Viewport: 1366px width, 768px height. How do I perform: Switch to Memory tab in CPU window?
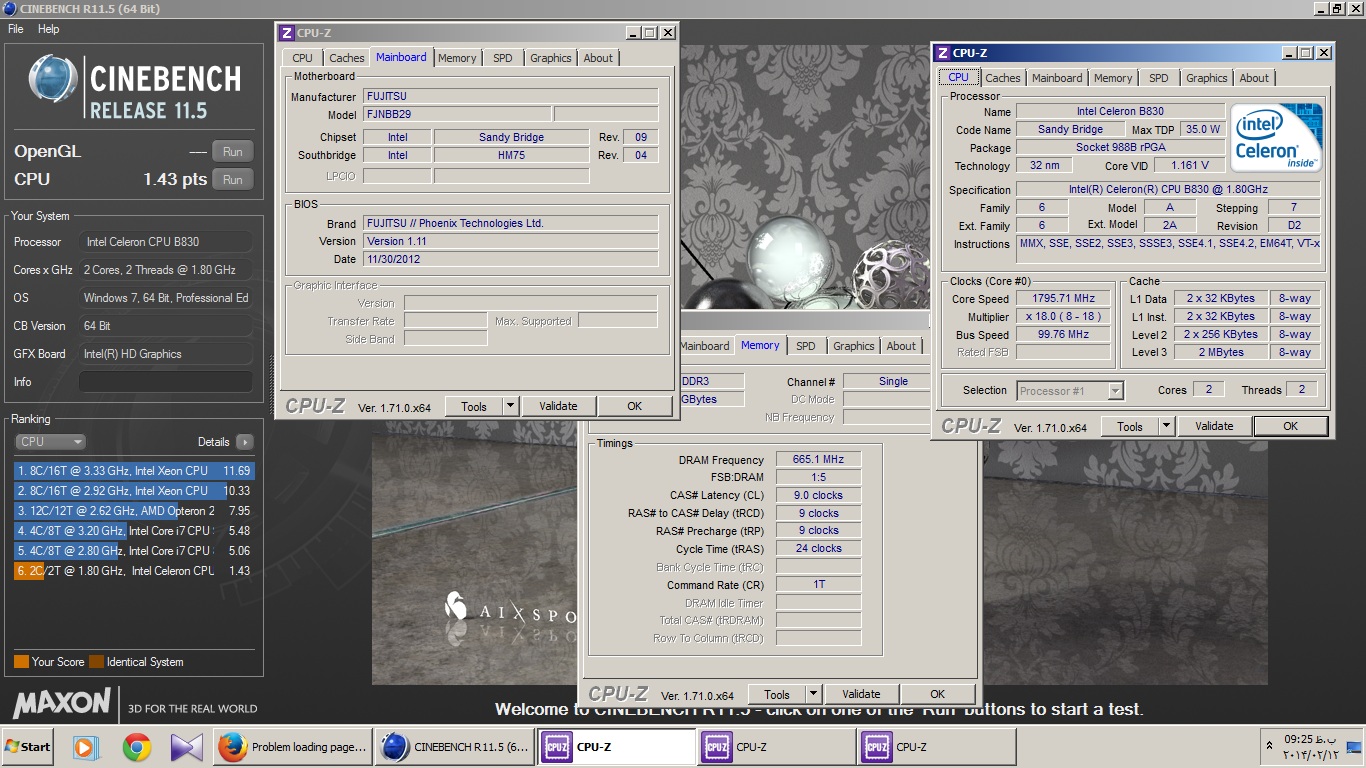[x=1113, y=78]
